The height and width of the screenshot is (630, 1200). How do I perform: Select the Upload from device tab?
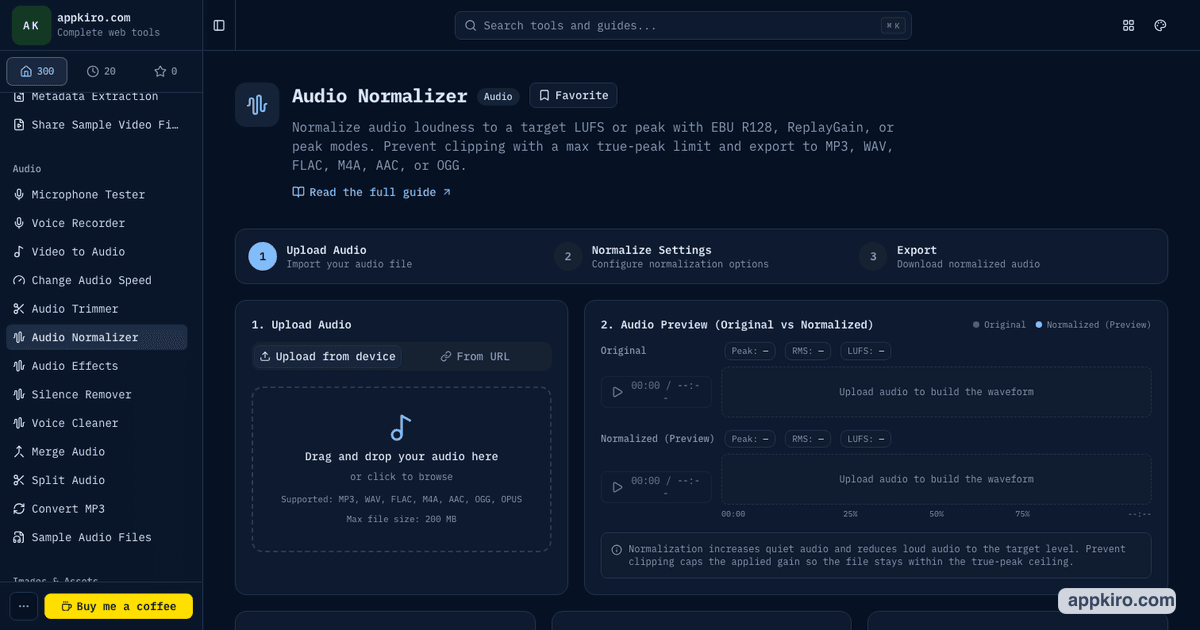(328, 357)
